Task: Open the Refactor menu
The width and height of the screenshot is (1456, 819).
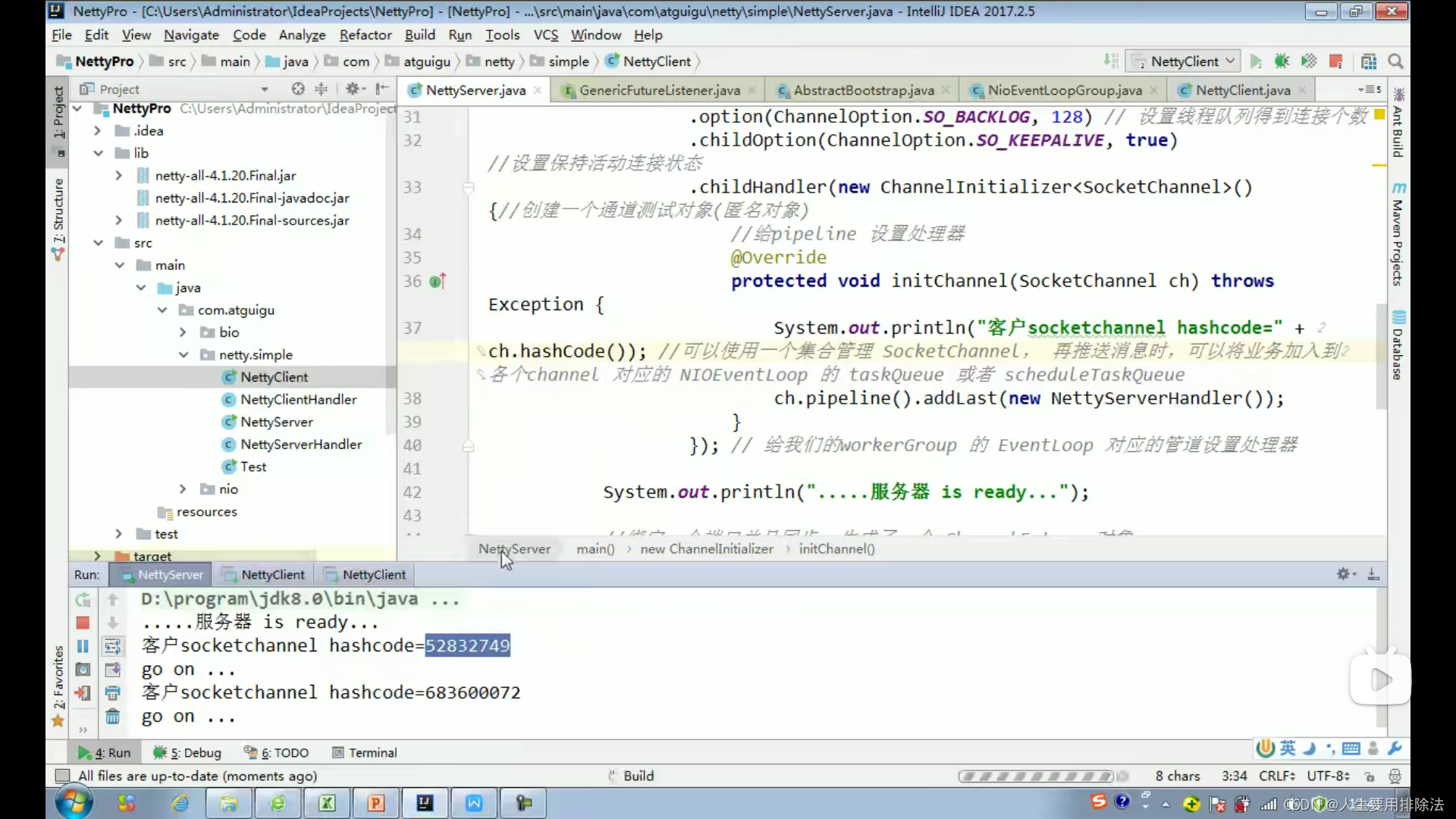Action: pyautogui.click(x=366, y=35)
